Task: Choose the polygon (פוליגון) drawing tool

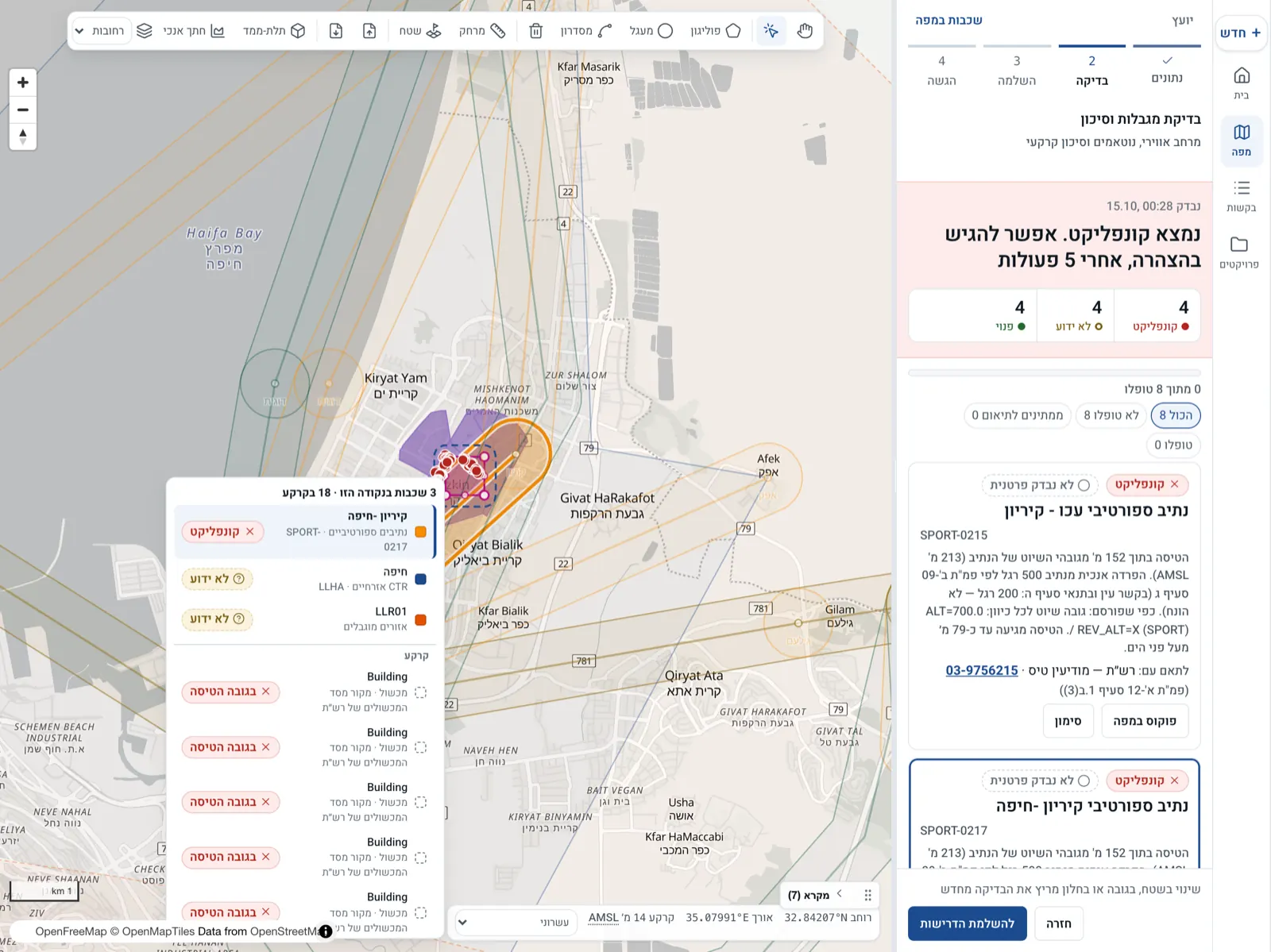Action: pos(716,31)
